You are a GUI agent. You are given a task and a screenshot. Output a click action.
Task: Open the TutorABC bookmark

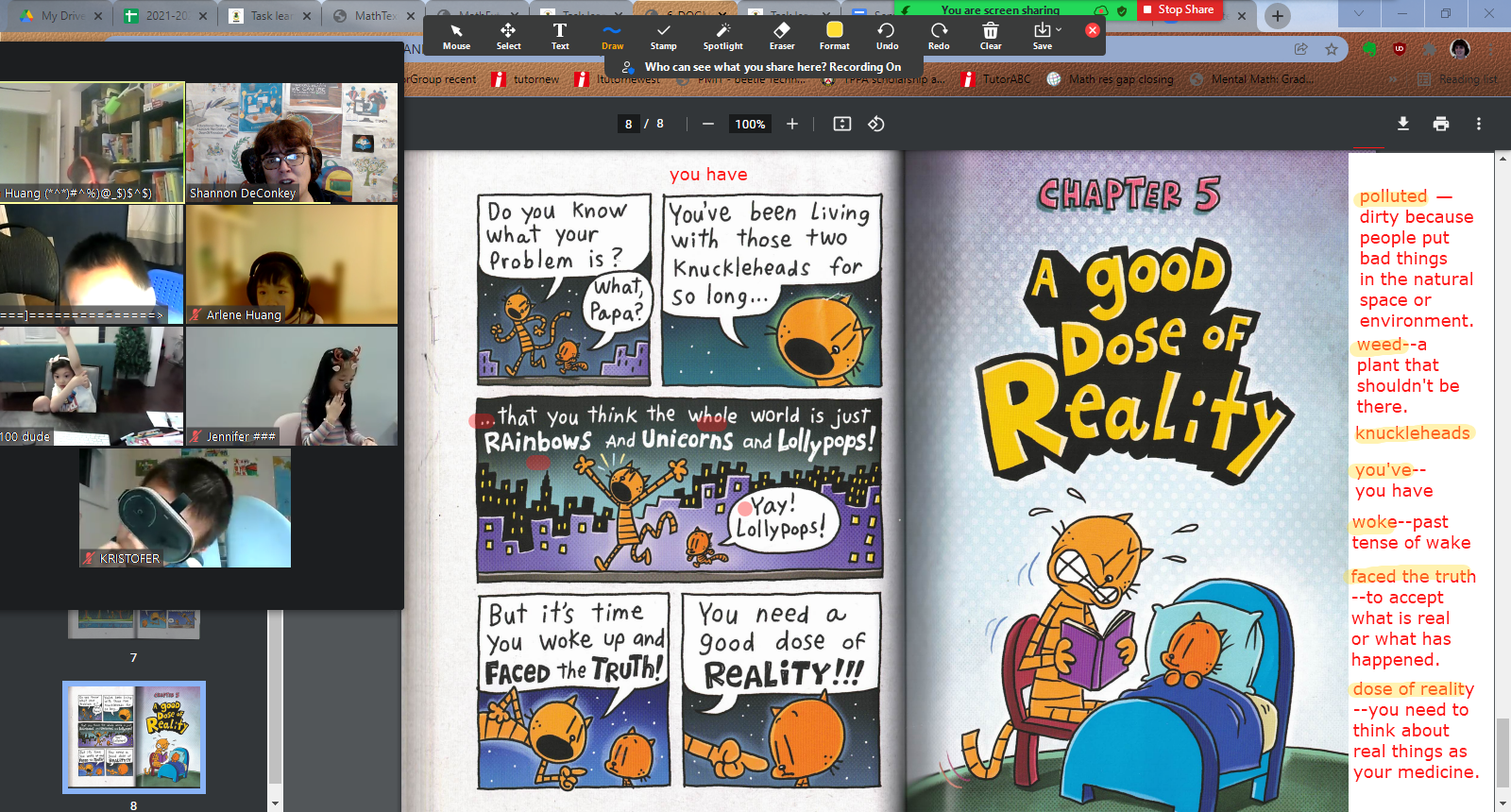point(996,79)
